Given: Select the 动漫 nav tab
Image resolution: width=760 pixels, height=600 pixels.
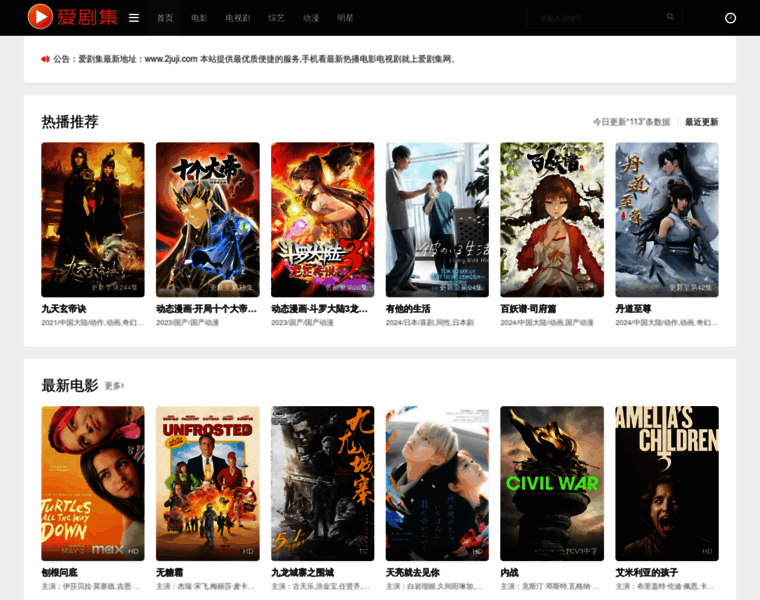Looking at the screenshot, I should (x=311, y=18).
